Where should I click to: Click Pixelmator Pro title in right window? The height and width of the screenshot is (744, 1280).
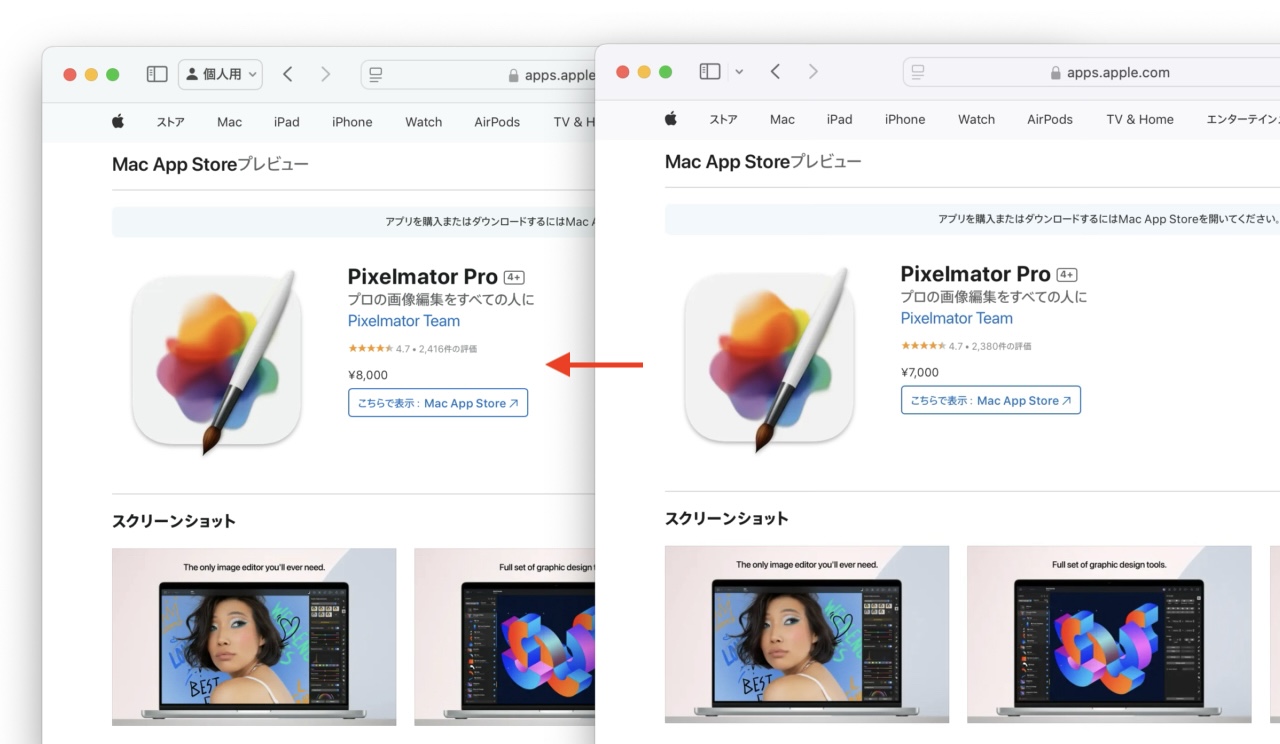[975, 274]
